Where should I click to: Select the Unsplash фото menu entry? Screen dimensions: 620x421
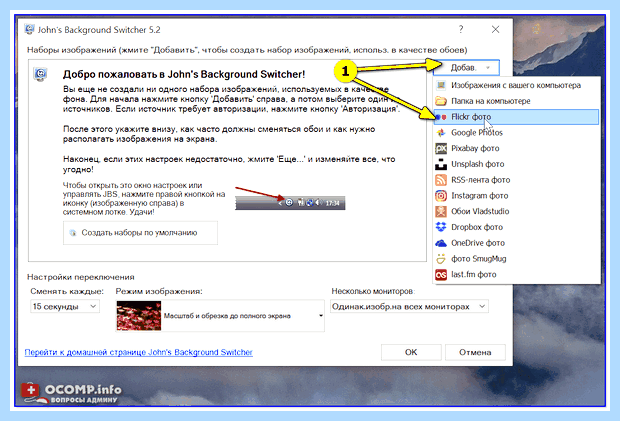[x=516, y=164]
